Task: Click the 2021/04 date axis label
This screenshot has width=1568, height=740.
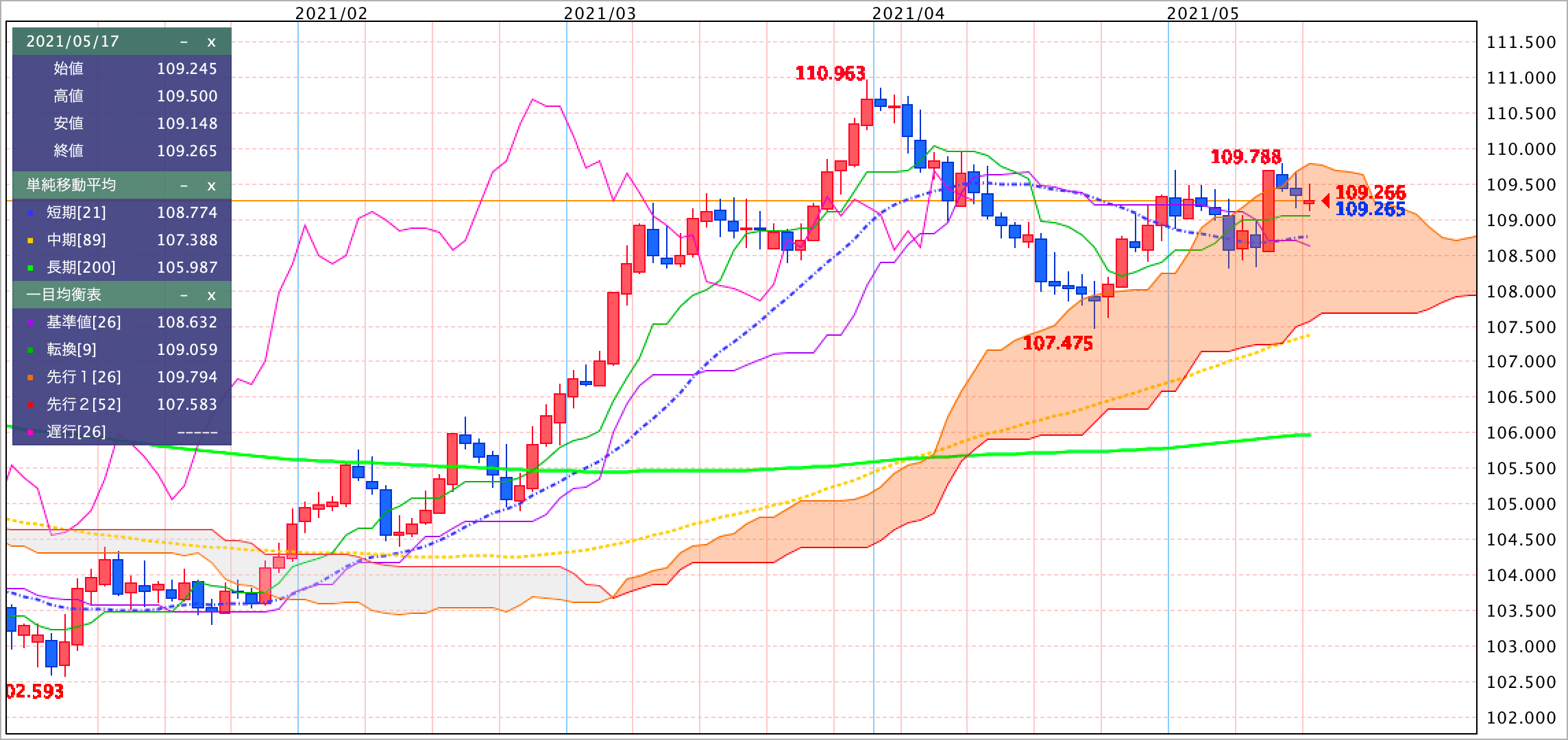Action: [x=908, y=13]
